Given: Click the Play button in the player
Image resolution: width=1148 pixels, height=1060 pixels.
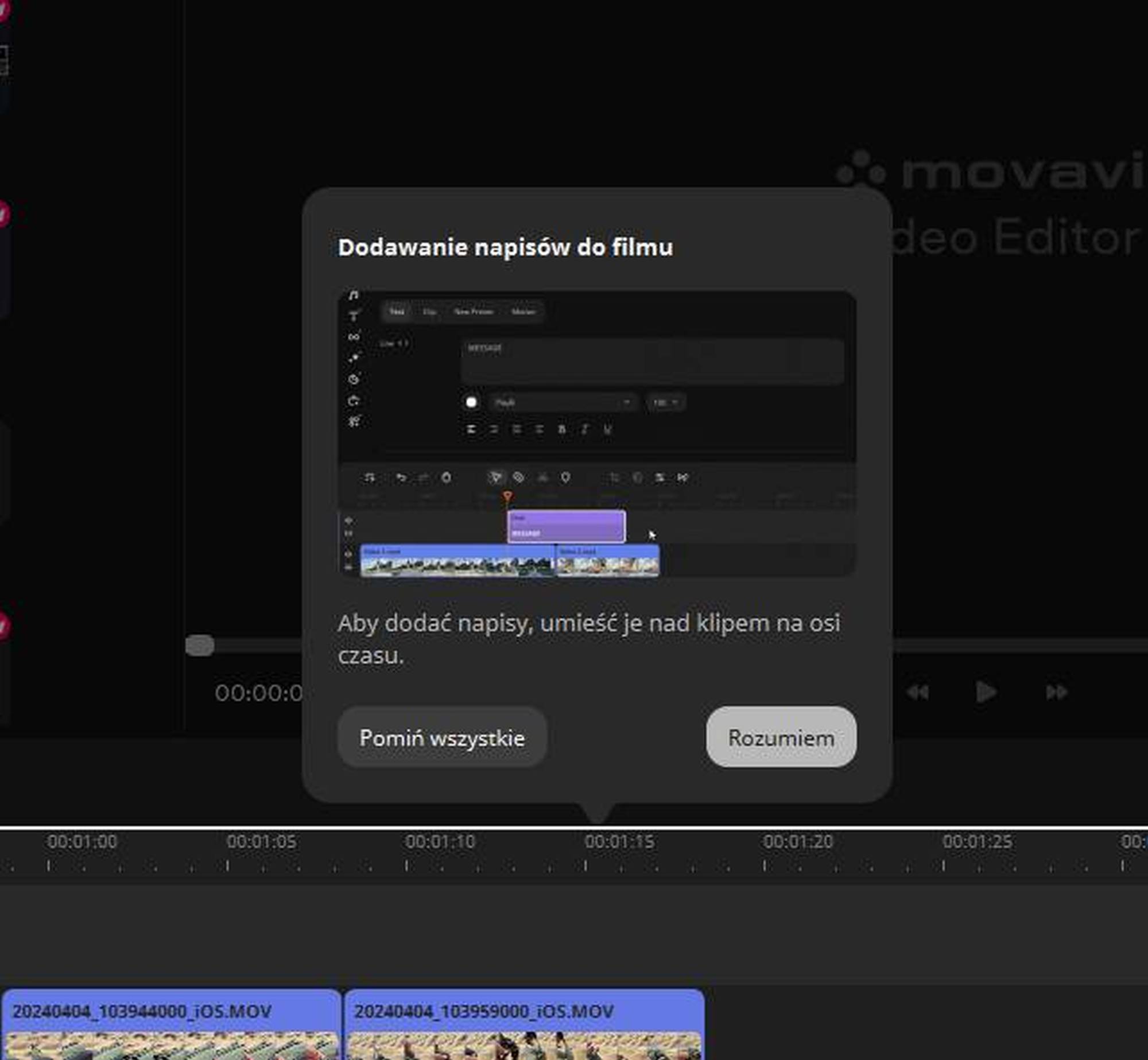Looking at the screenshot, I should coord(986,692).
